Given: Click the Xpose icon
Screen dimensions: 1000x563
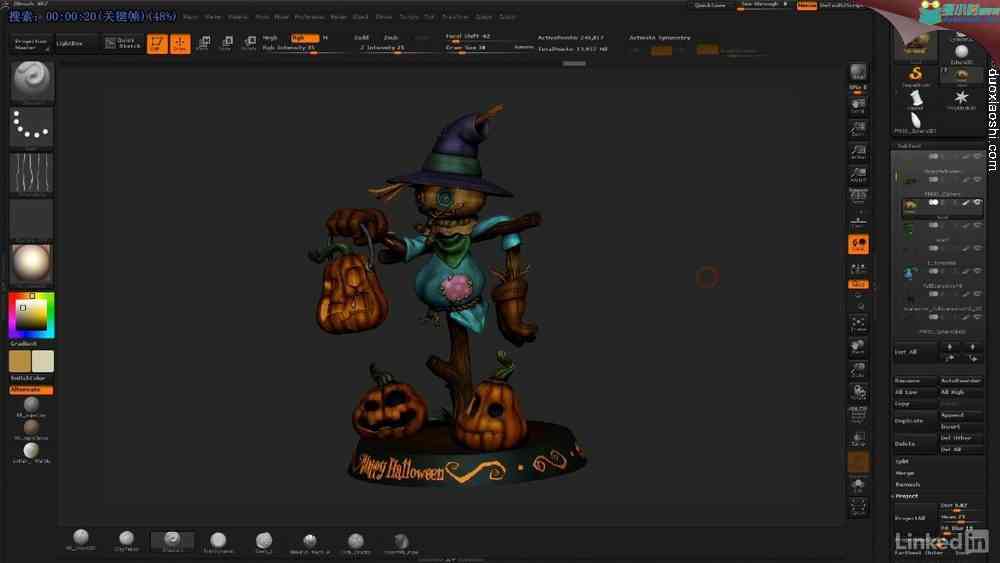Looking at the screenshot, I should (858, 507).
